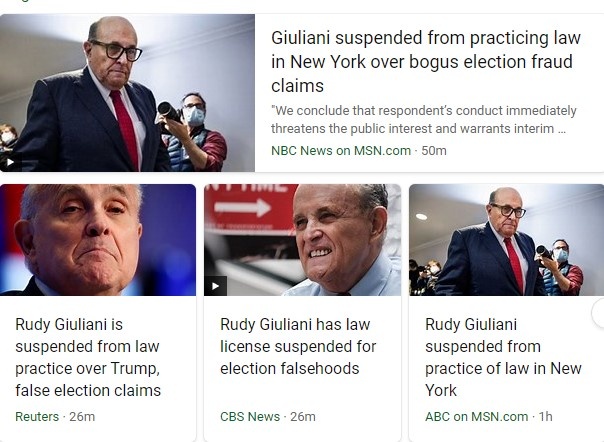This screenshot has height=442, width=604.
Task: Open the headline 'law license suspended for election falsehoods'
Action: 298,346
